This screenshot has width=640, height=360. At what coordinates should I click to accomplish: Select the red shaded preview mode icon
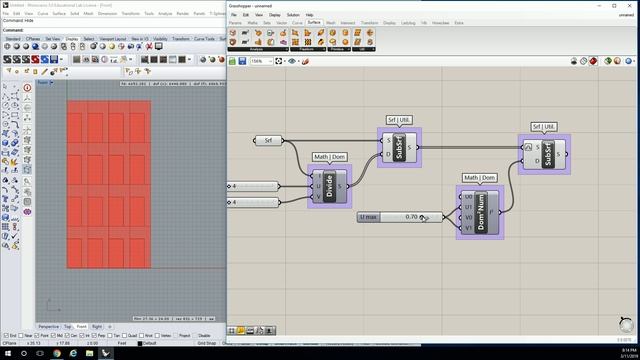tap(593, 61)
